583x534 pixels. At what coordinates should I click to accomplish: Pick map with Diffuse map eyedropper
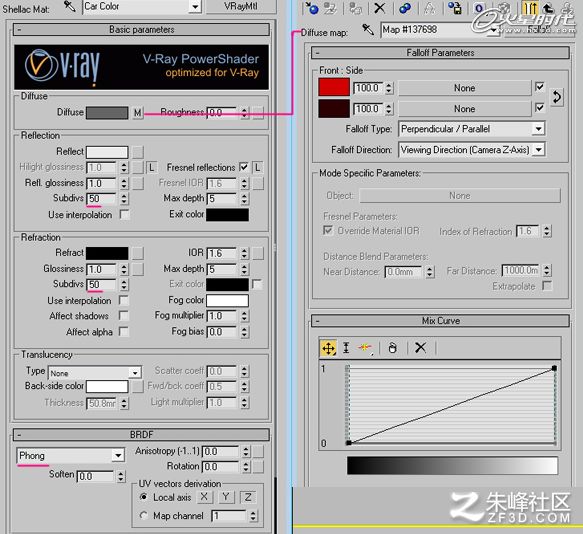(x=368, y=29)
